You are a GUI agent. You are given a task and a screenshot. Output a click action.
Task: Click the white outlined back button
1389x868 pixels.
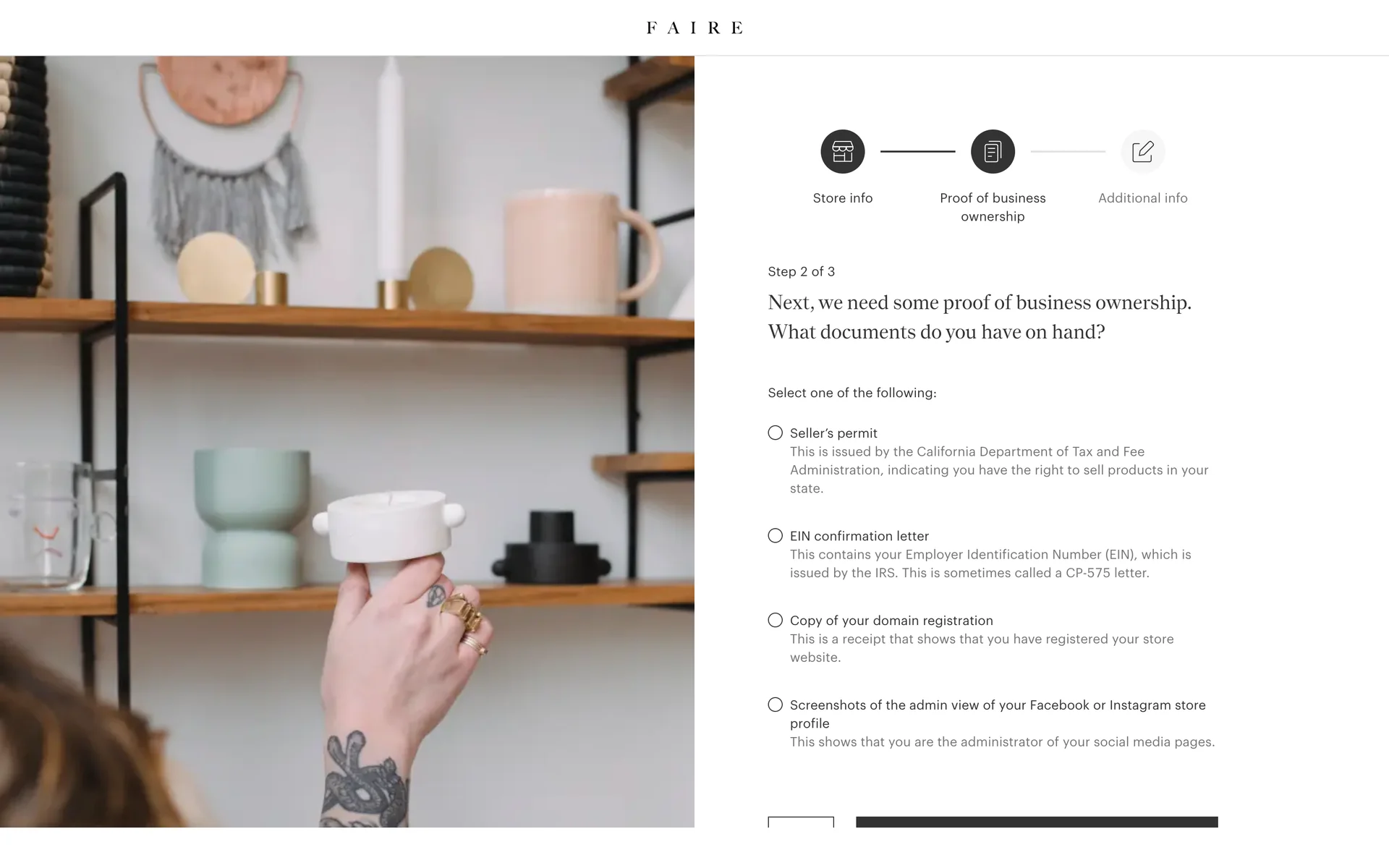pyautogui.click(x=801, y=822)
